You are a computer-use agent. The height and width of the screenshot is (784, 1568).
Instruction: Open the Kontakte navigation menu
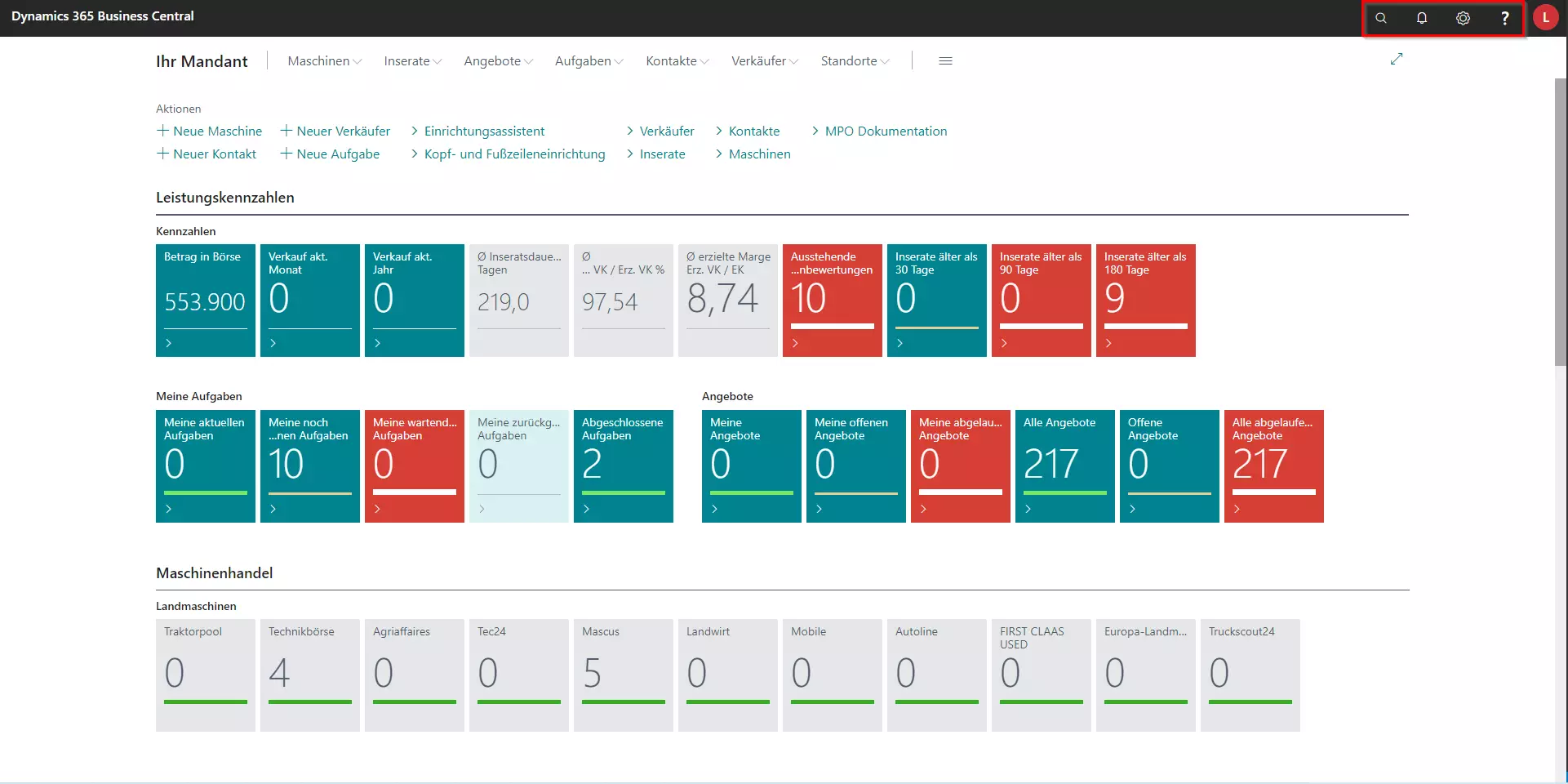pos(677,61)
